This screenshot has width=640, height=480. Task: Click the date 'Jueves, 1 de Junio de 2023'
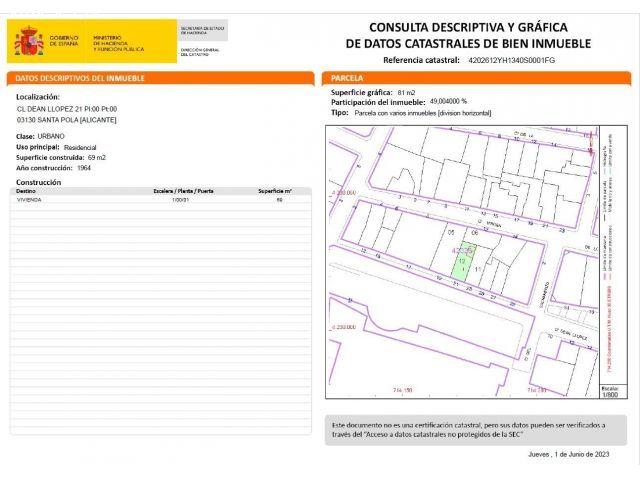tap(569, 454)
